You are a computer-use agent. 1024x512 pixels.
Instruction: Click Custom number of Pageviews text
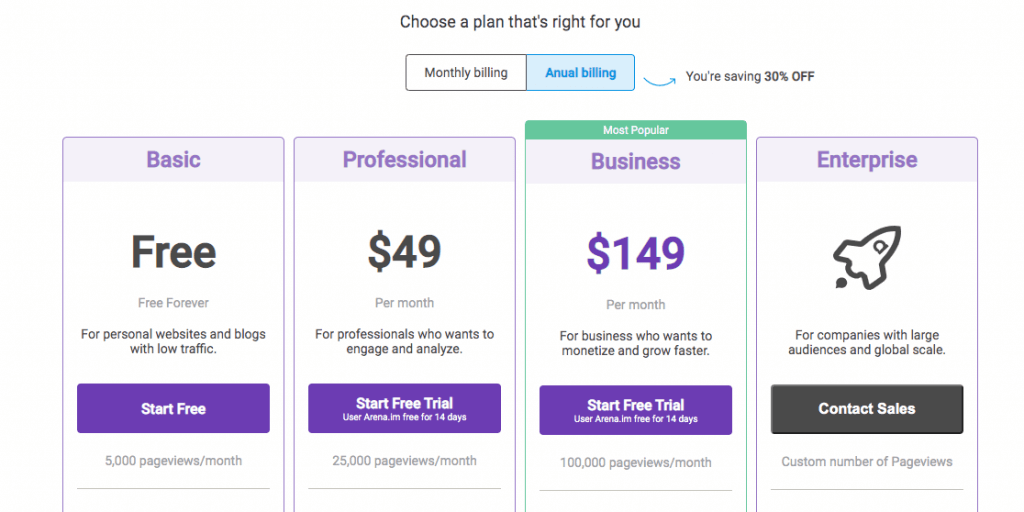point(866,462)
